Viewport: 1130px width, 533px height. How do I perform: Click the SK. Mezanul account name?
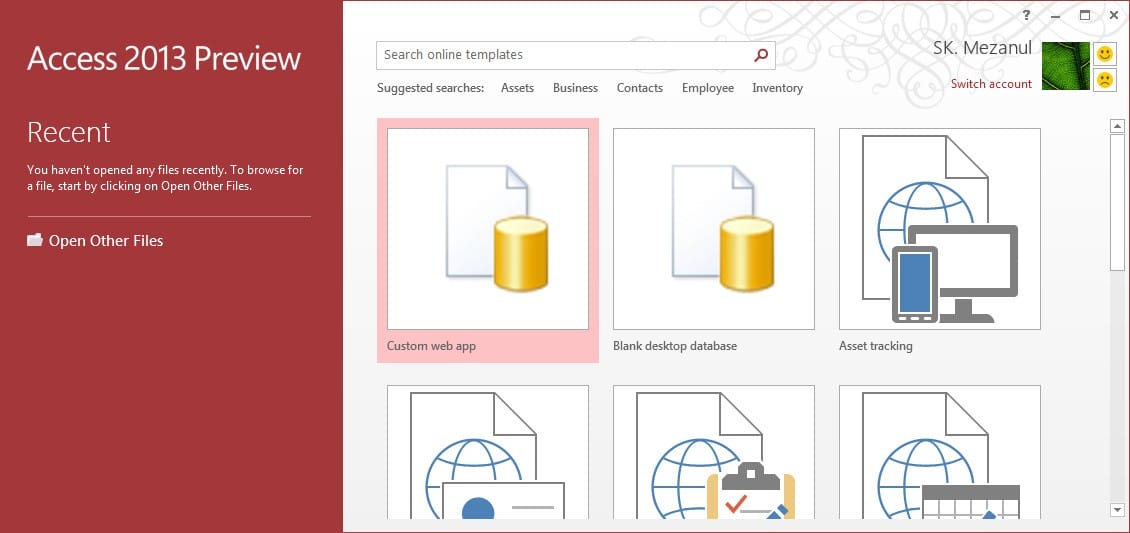(982, 48)
